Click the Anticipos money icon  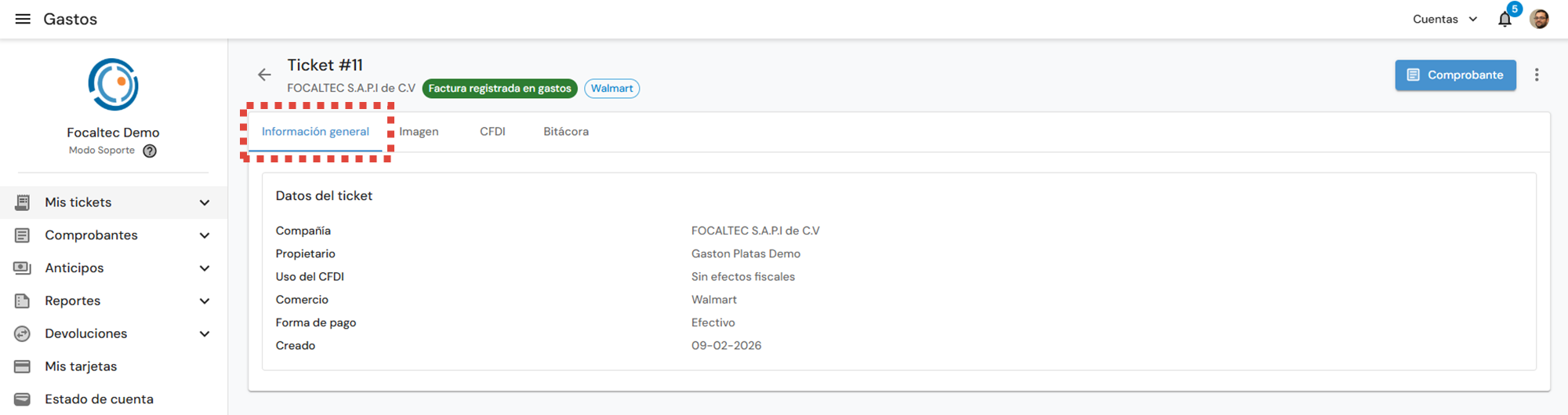pyautogui.click(x=22, y=268)
